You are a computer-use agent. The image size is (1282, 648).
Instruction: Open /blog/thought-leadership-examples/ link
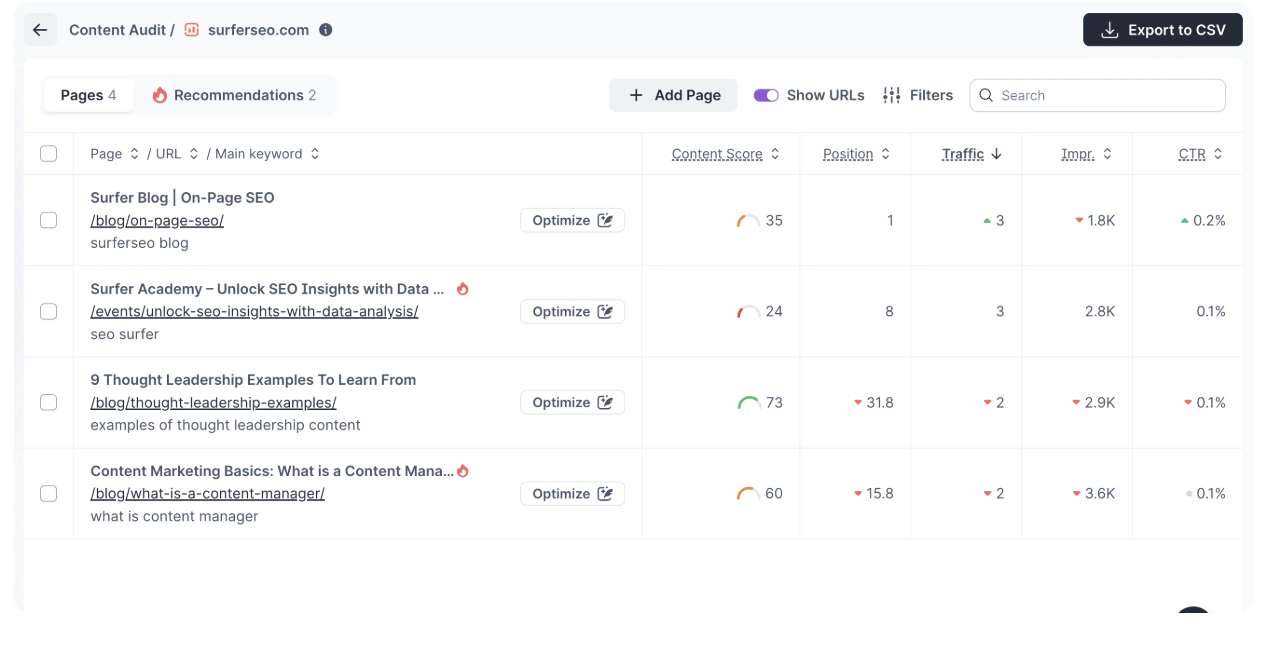click(x=213, y=402)
